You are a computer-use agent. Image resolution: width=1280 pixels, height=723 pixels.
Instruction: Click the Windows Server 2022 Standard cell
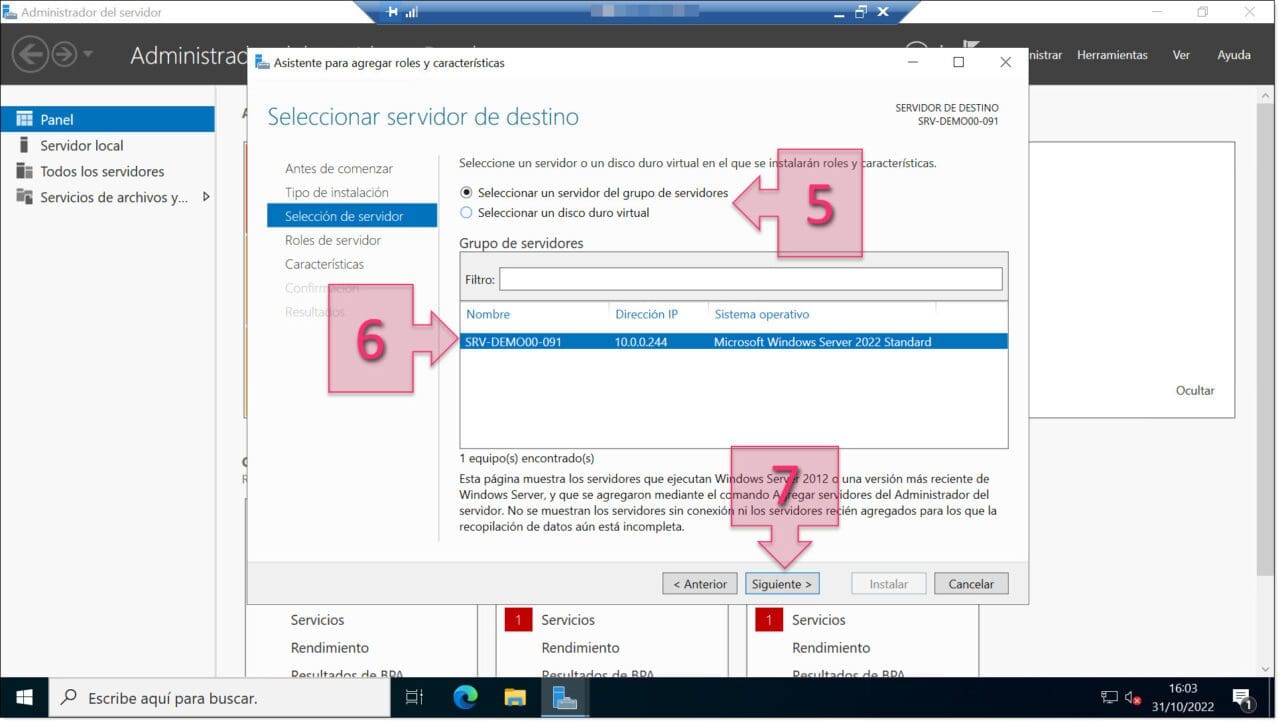click(x=822, y=342)
